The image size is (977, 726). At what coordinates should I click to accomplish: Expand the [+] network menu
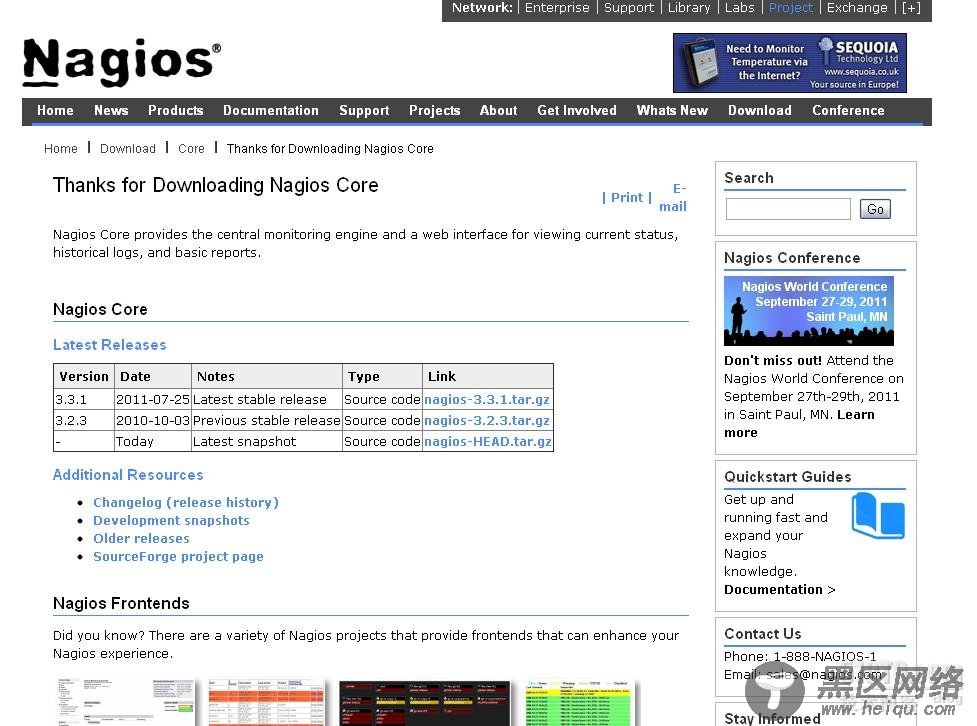point(910,7)
